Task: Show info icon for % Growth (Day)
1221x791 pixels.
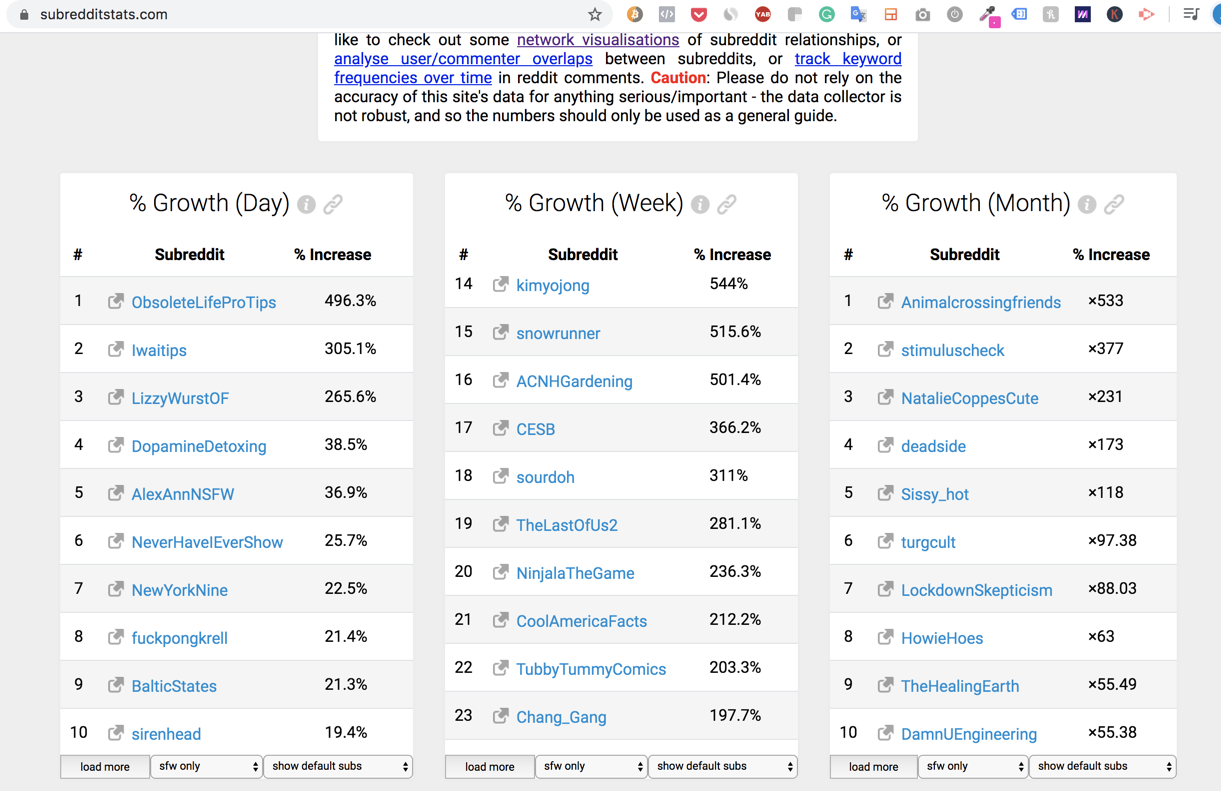Action: coord(307,204)
